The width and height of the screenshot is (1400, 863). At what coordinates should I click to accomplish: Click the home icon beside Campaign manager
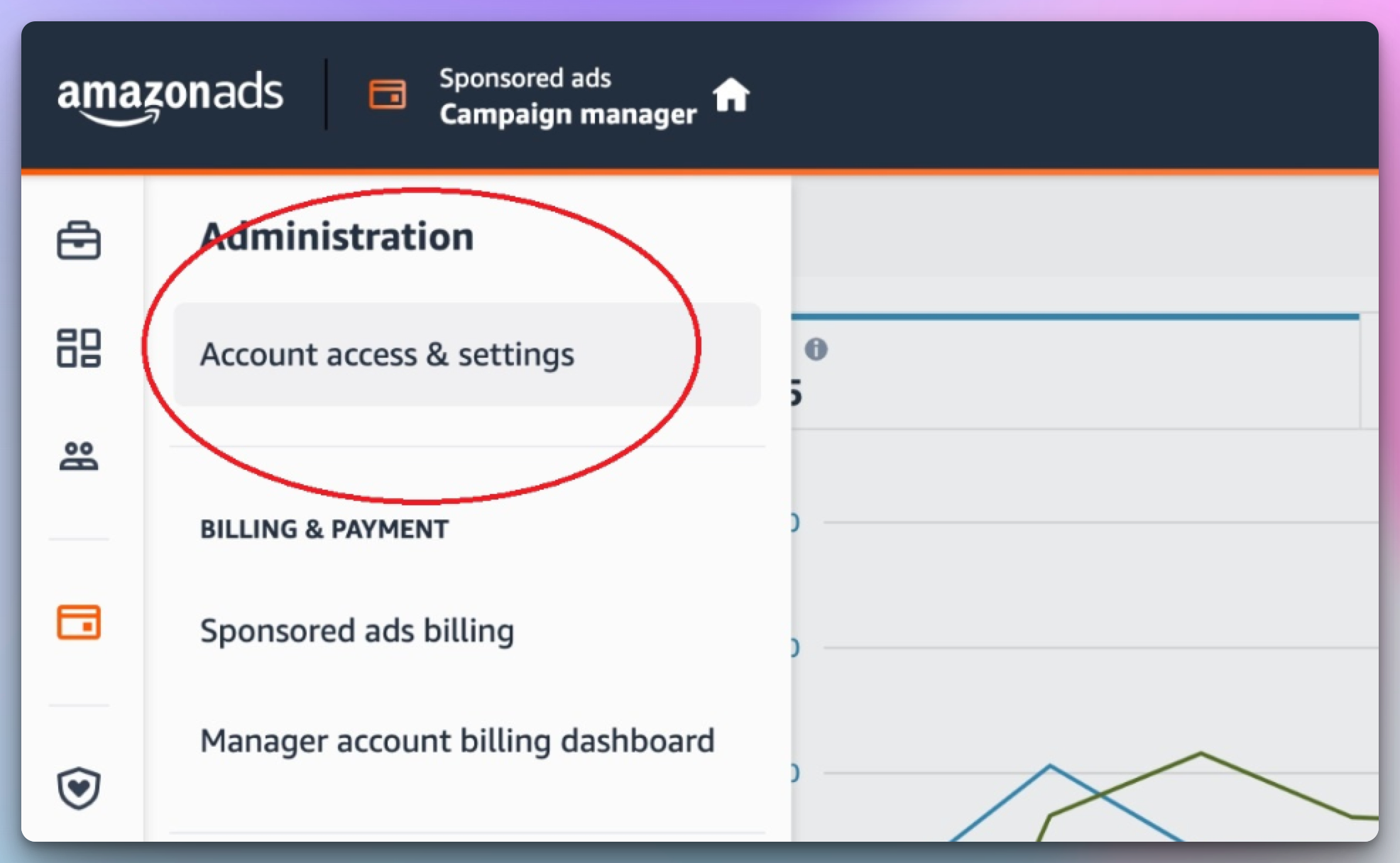[731, 95]
